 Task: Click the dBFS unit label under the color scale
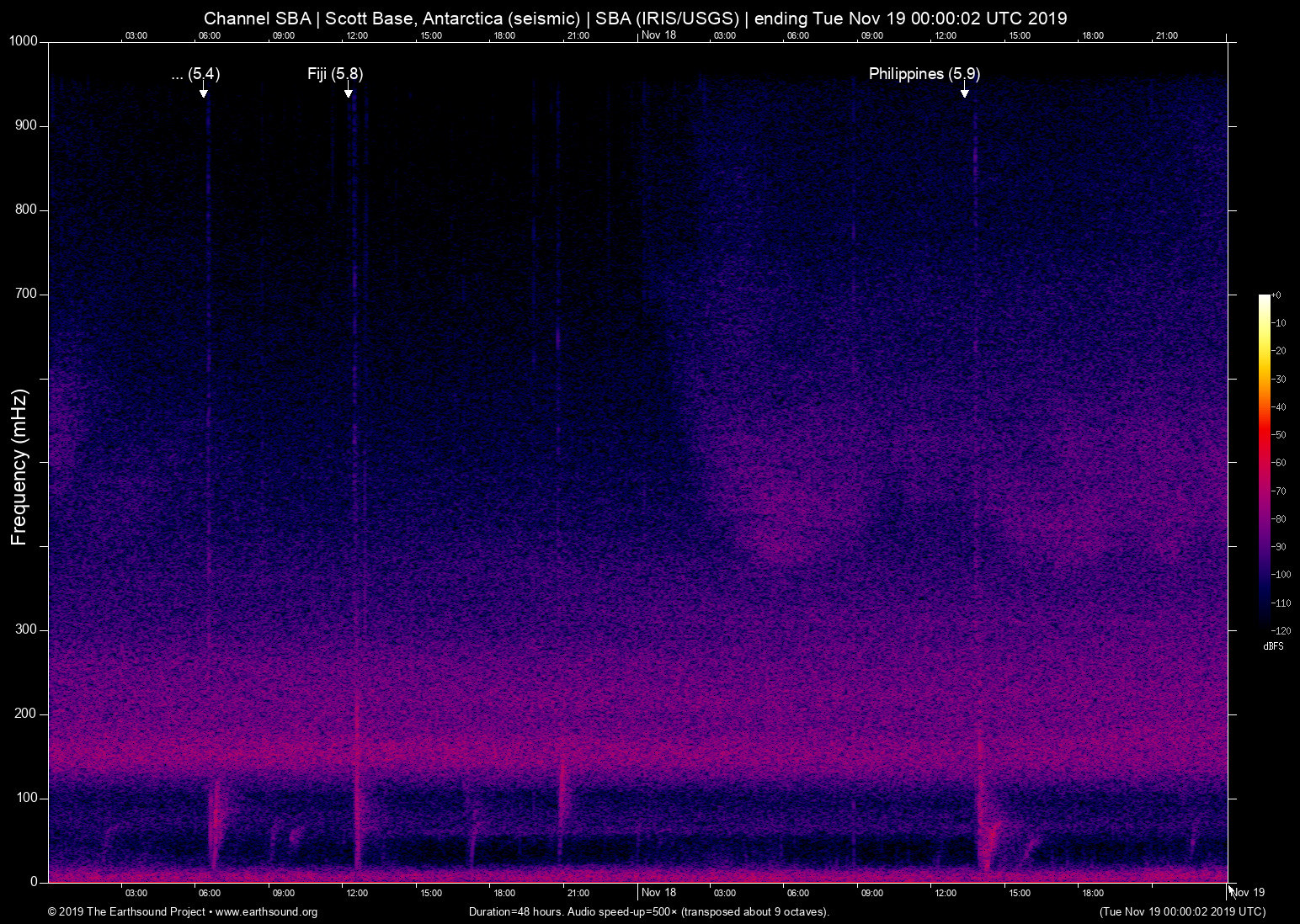[x=1273, y=646]
